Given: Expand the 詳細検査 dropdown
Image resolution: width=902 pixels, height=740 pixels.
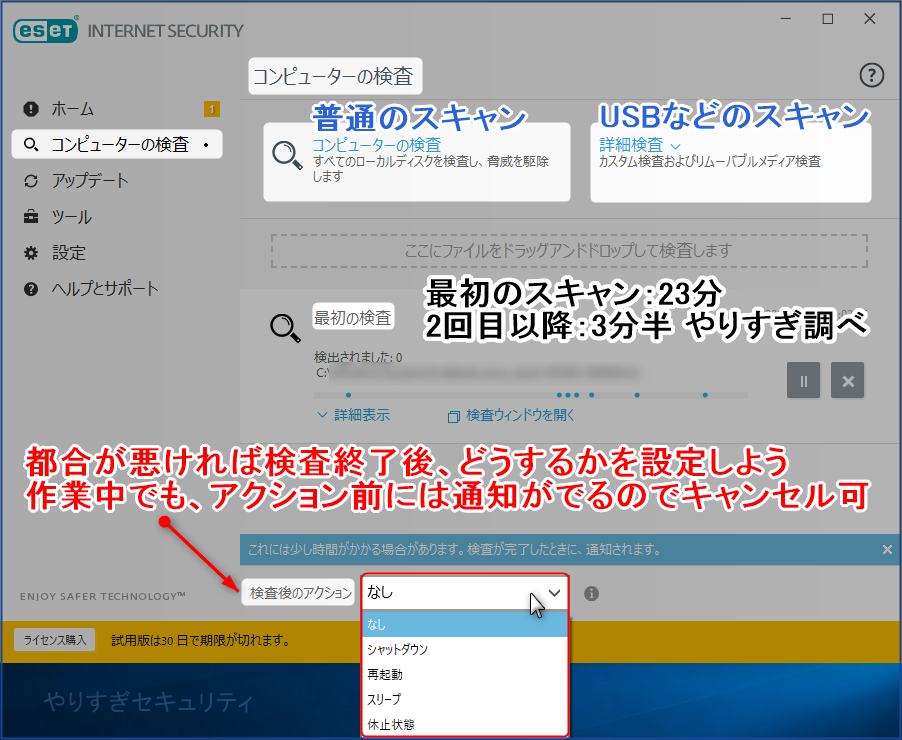Looking at the screenshot, I should [640, 145].
